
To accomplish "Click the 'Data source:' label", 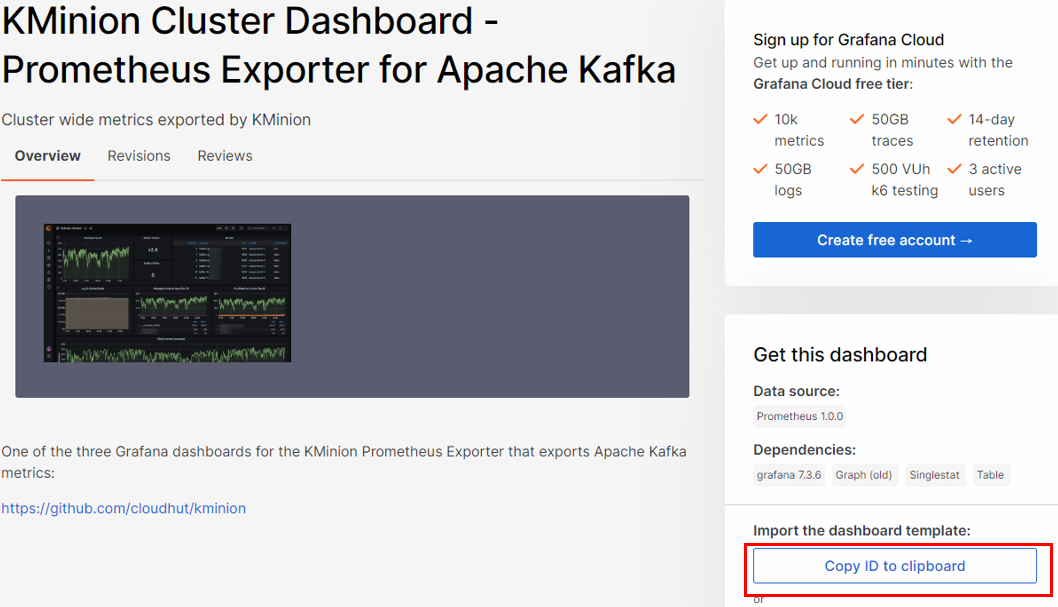I will coord(796,391).
